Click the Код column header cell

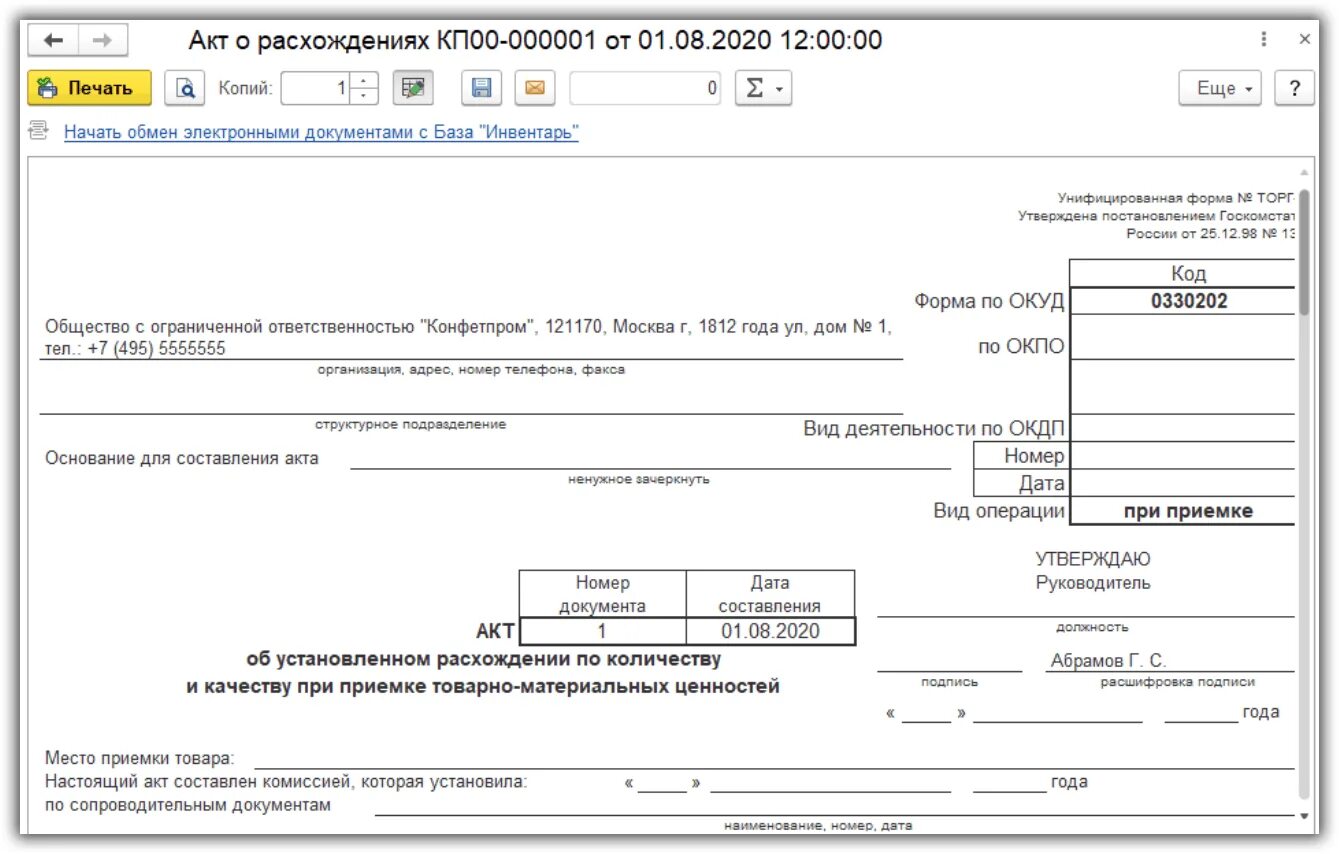coord(1183,273)
